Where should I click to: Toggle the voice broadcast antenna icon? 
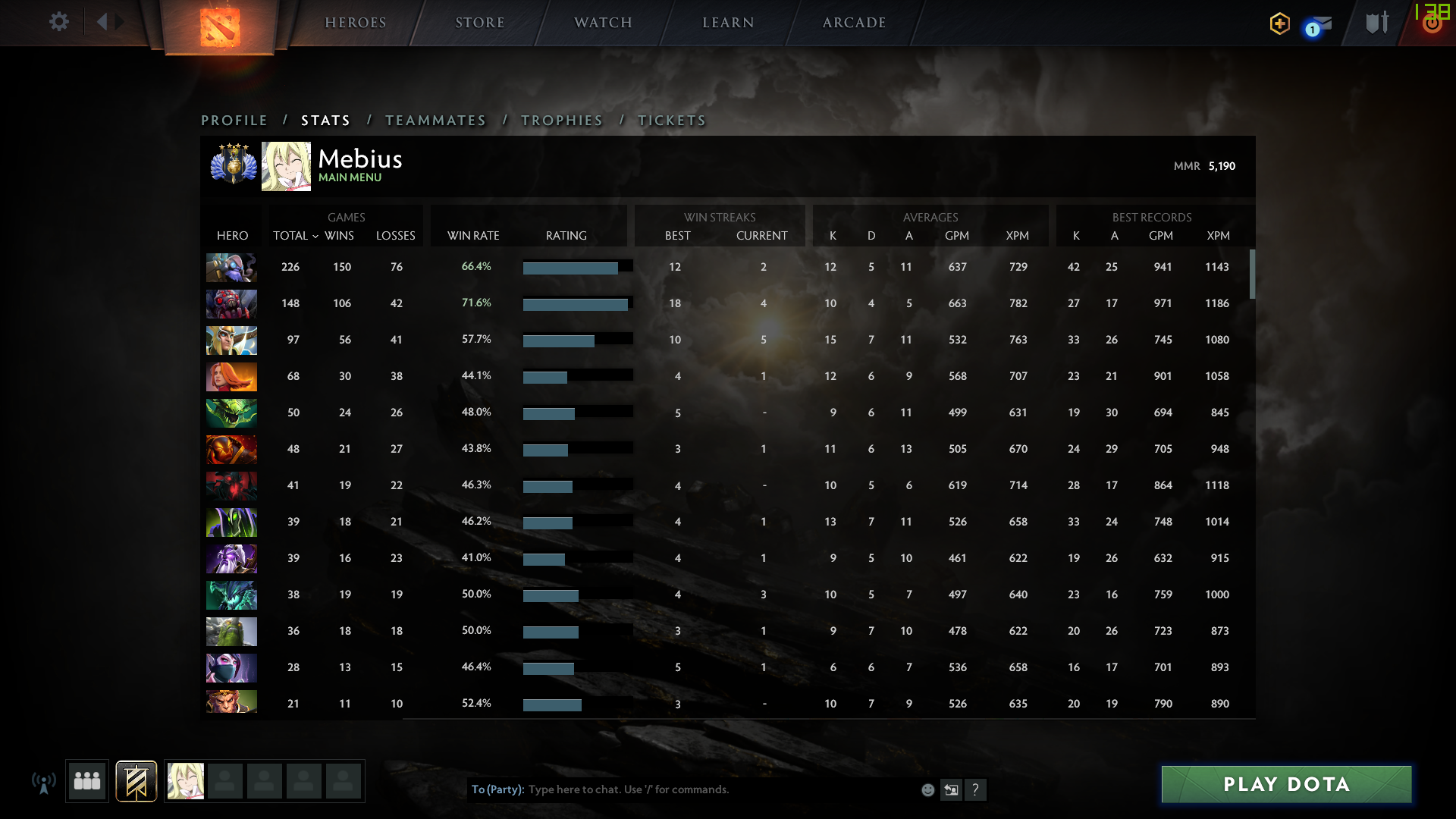click(x=44, y=783)
